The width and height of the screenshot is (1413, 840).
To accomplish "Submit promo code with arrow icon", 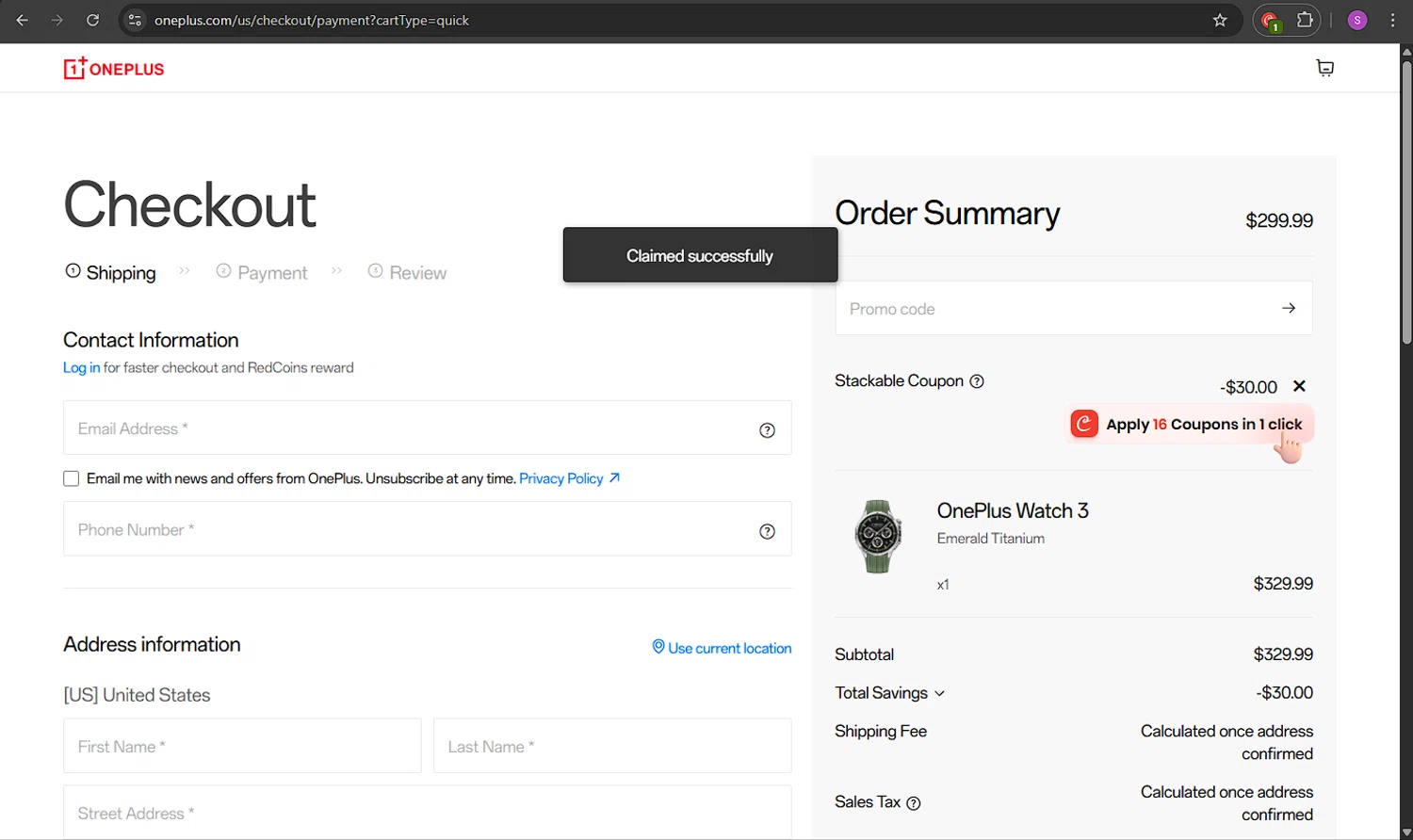I will (1288, 308).
